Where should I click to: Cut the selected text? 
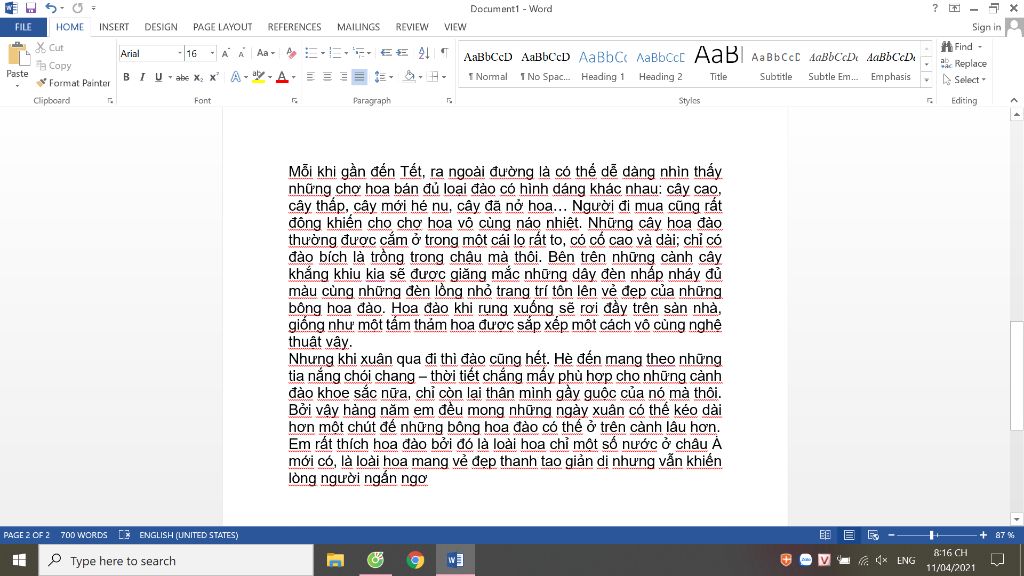pyautogui.click(x=50, y=48)
